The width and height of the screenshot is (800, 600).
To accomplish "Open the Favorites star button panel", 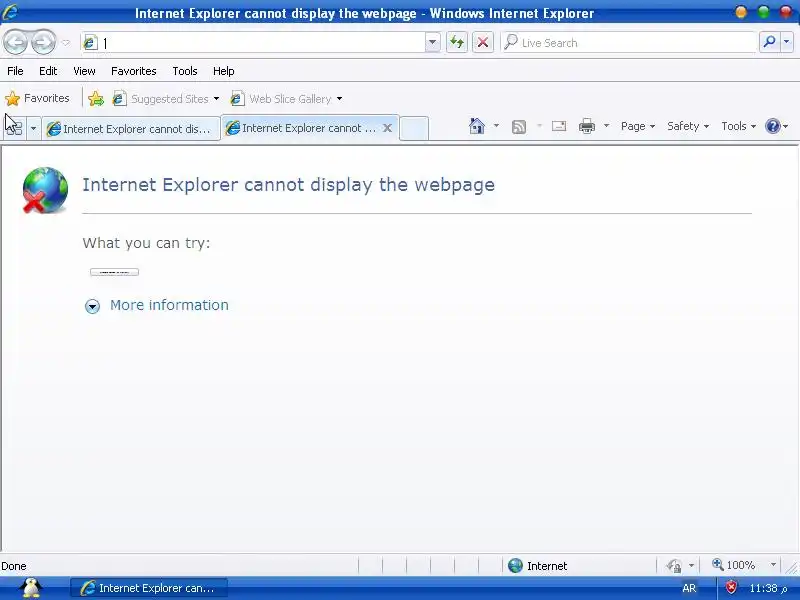I will point(37,98).
